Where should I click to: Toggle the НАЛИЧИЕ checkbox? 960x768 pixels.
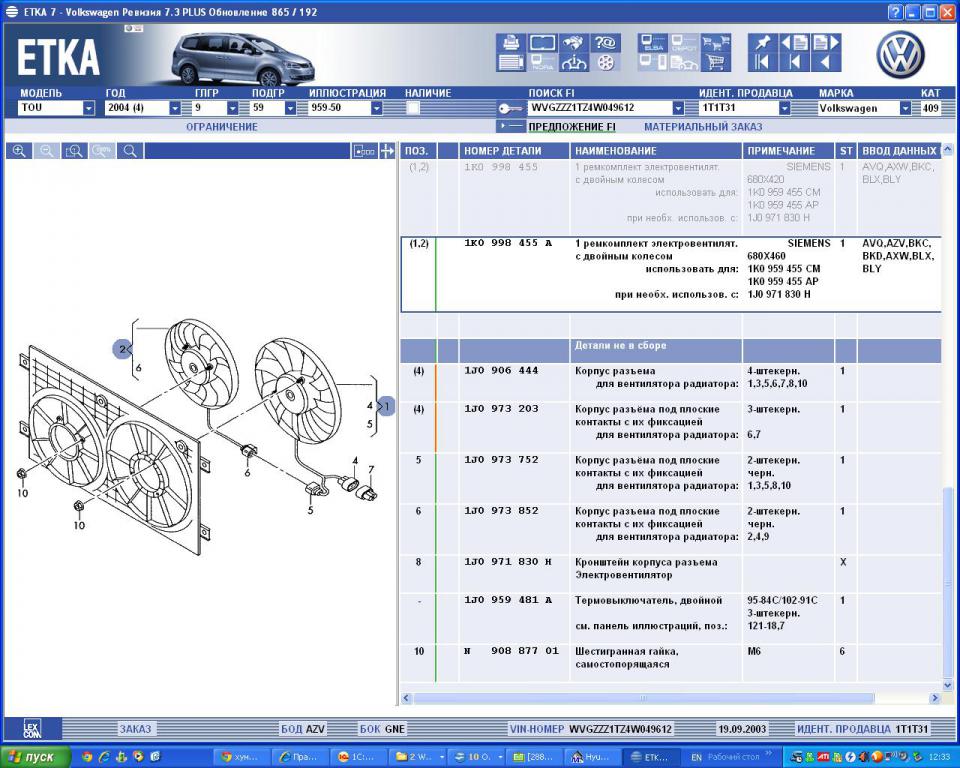413,108
